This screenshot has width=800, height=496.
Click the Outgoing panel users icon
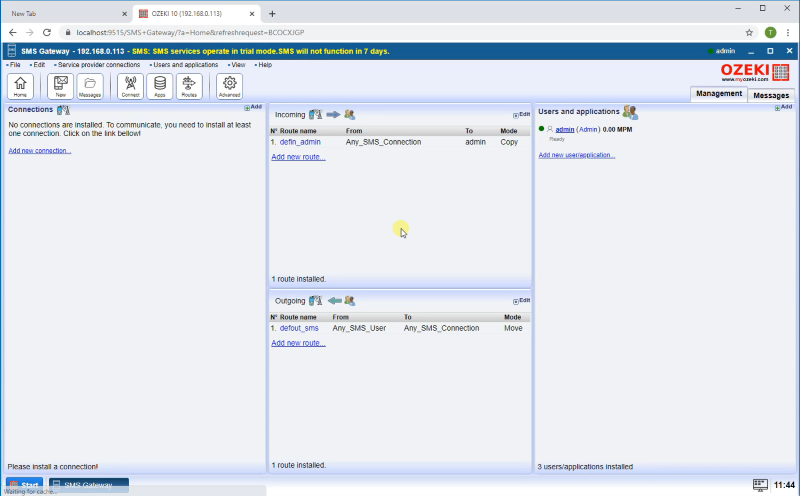point(349,301)
